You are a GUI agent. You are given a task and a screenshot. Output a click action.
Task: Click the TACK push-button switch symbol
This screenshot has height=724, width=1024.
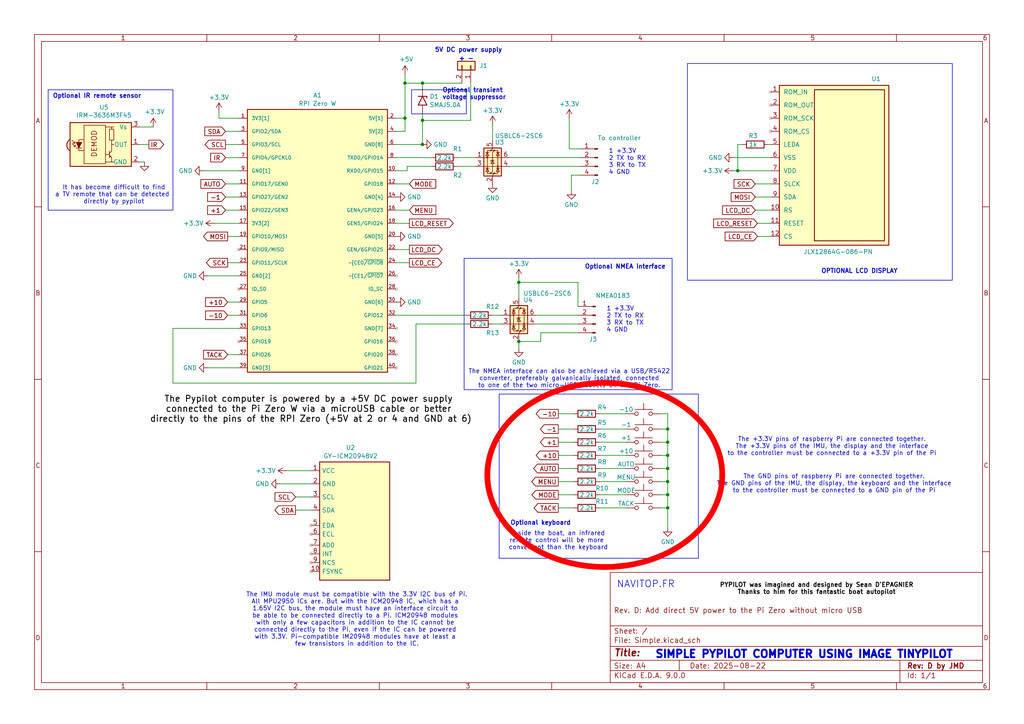point(650,508)
